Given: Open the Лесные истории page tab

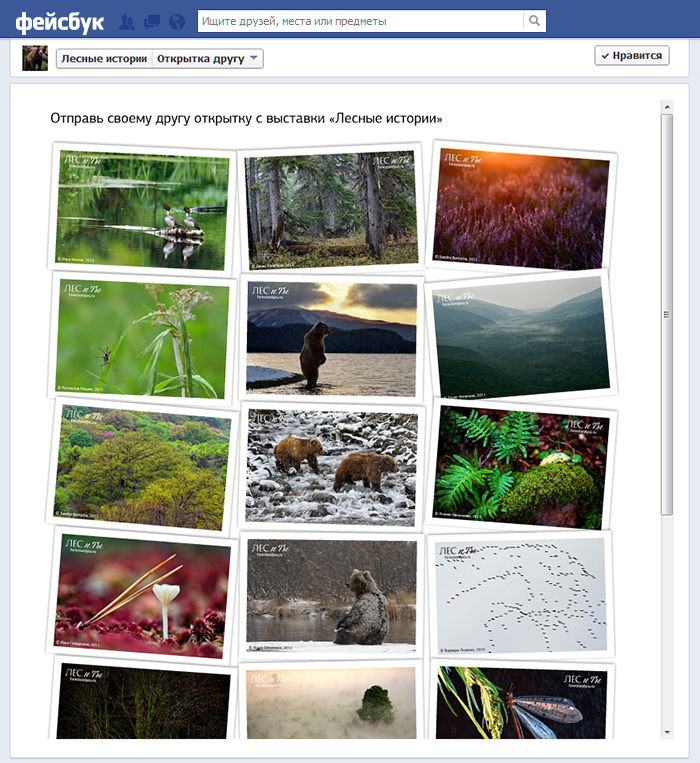Looking at the screenshot, I should (x=104, y=59).
